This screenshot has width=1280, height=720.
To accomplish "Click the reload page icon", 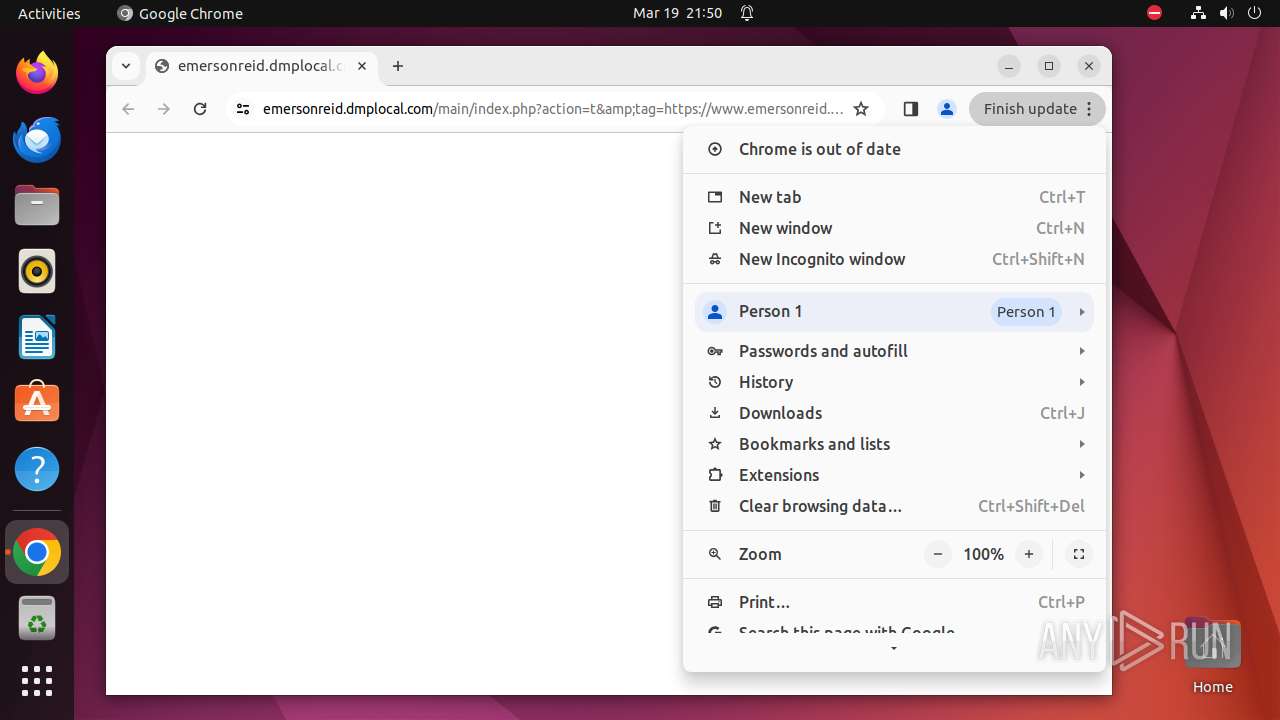I will 200,109.
